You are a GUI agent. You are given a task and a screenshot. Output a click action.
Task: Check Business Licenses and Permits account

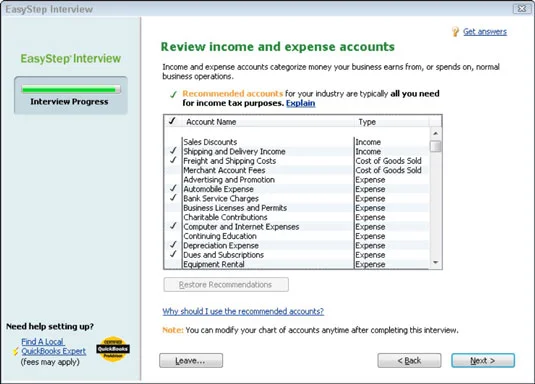173,208
